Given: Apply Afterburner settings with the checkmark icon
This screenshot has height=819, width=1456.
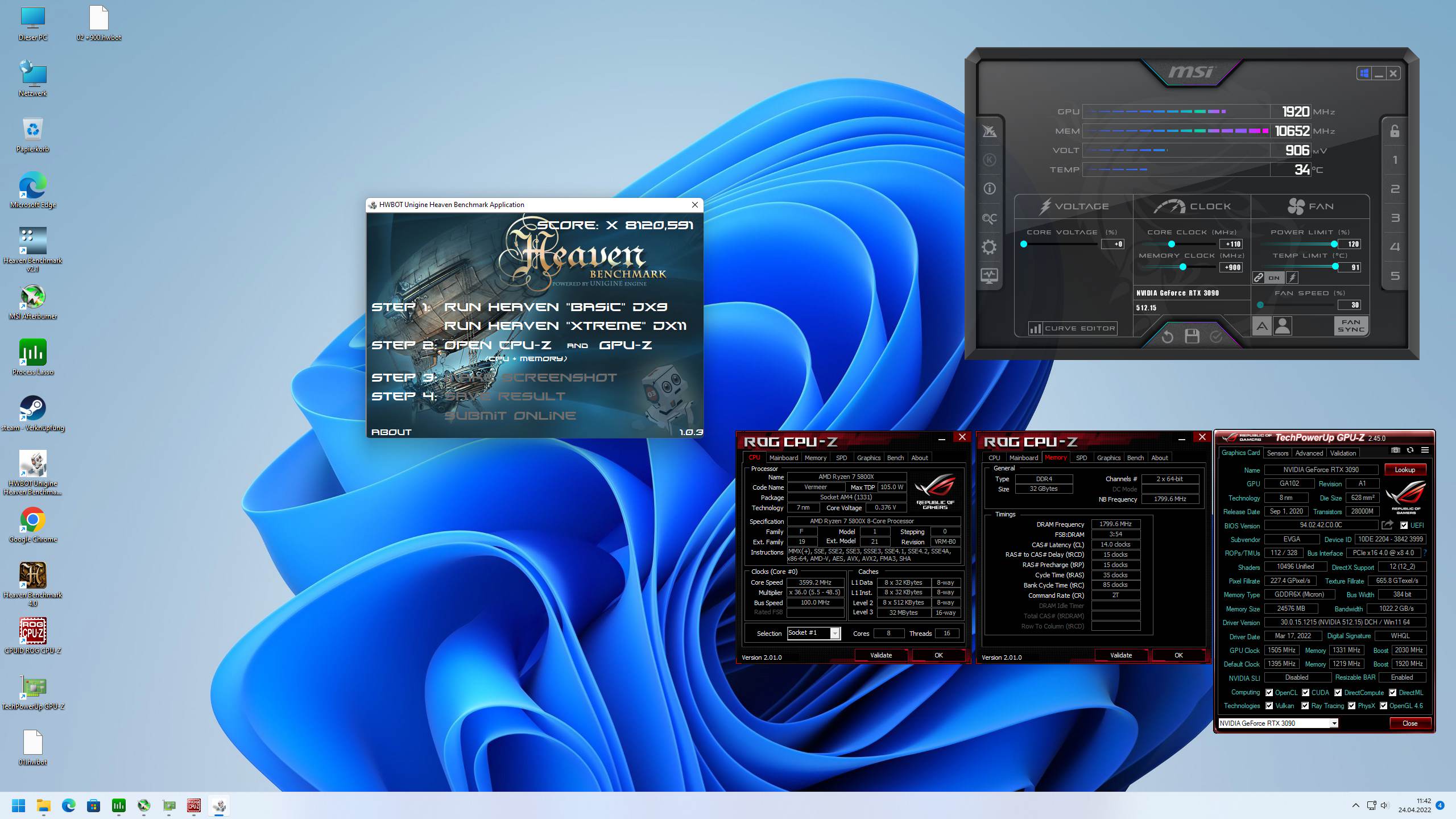Looking at the screenshot, I should point(1216,337).
